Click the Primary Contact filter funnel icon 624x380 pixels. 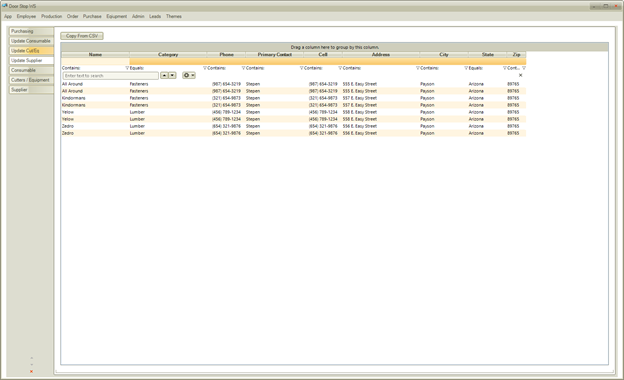pyautogui.click(x=302, y=68)
